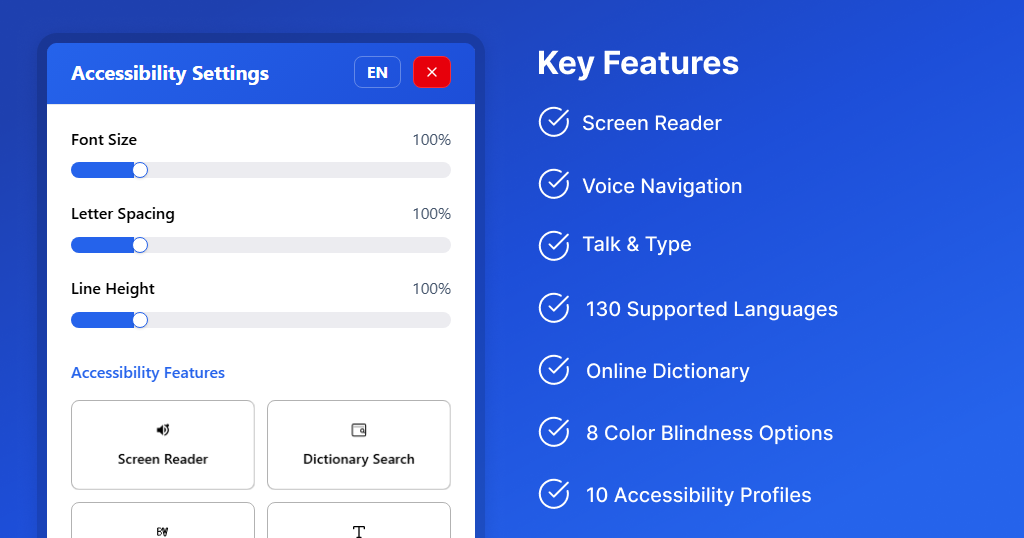
Task: Click the Accessibility Features section heading
Action: tap(148, 373)
